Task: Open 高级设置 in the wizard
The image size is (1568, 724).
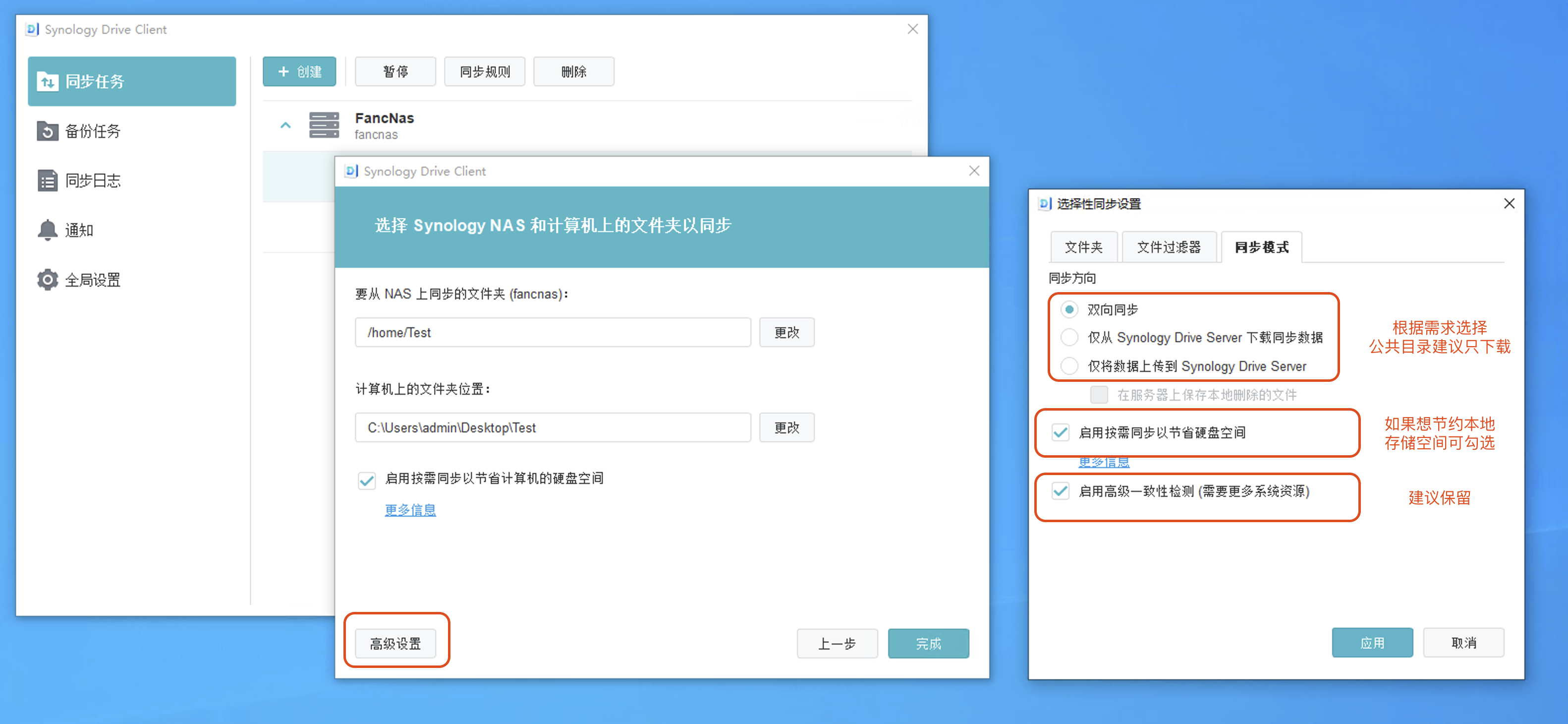Action: pyautogui.click(x=395, y=644)
